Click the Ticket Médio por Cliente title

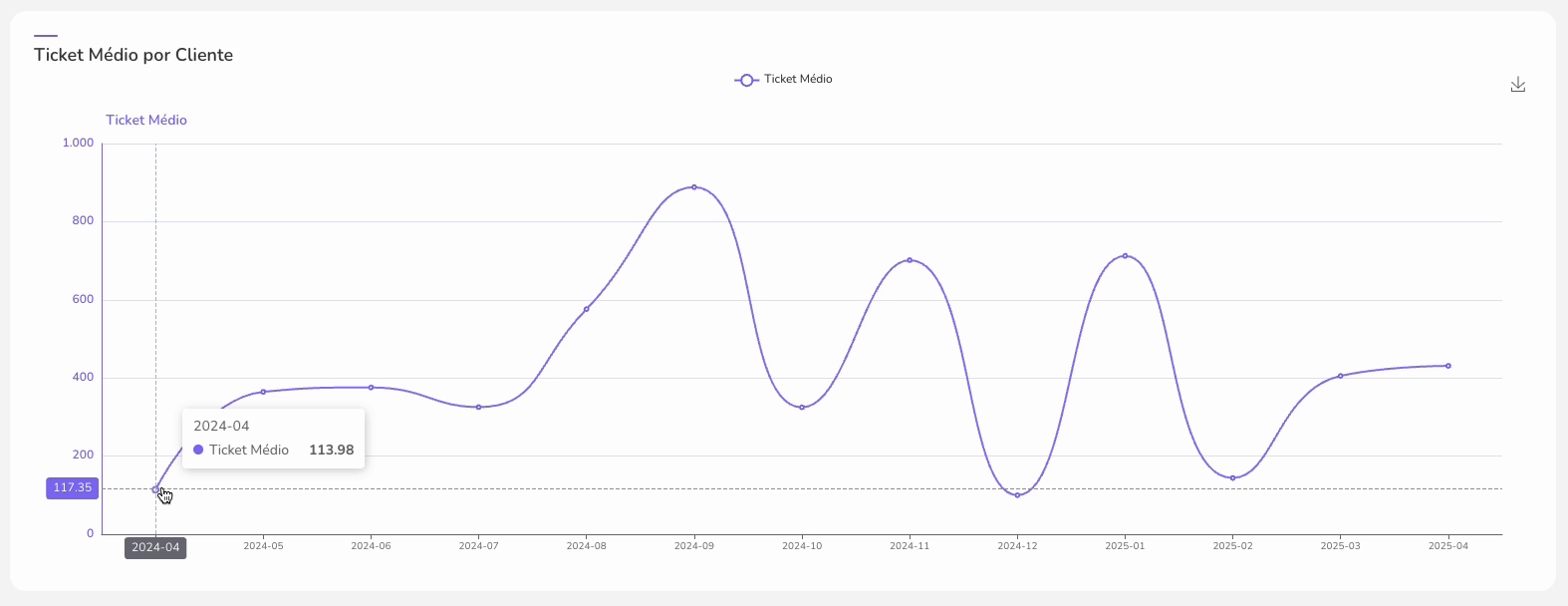133,55
